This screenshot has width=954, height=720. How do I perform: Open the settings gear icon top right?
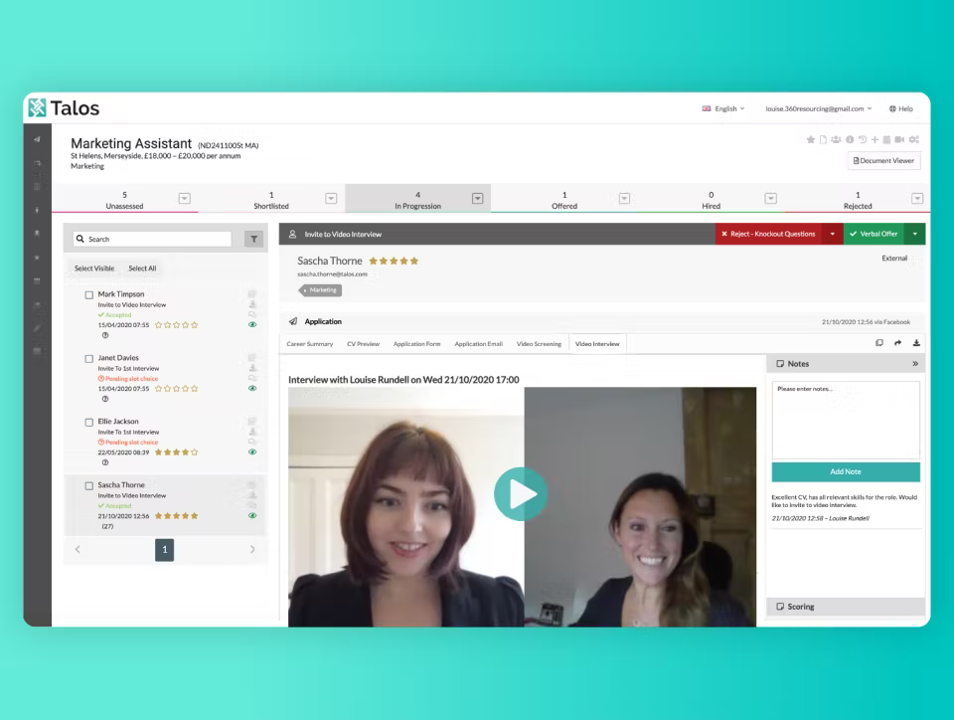[x=913, y=140]
